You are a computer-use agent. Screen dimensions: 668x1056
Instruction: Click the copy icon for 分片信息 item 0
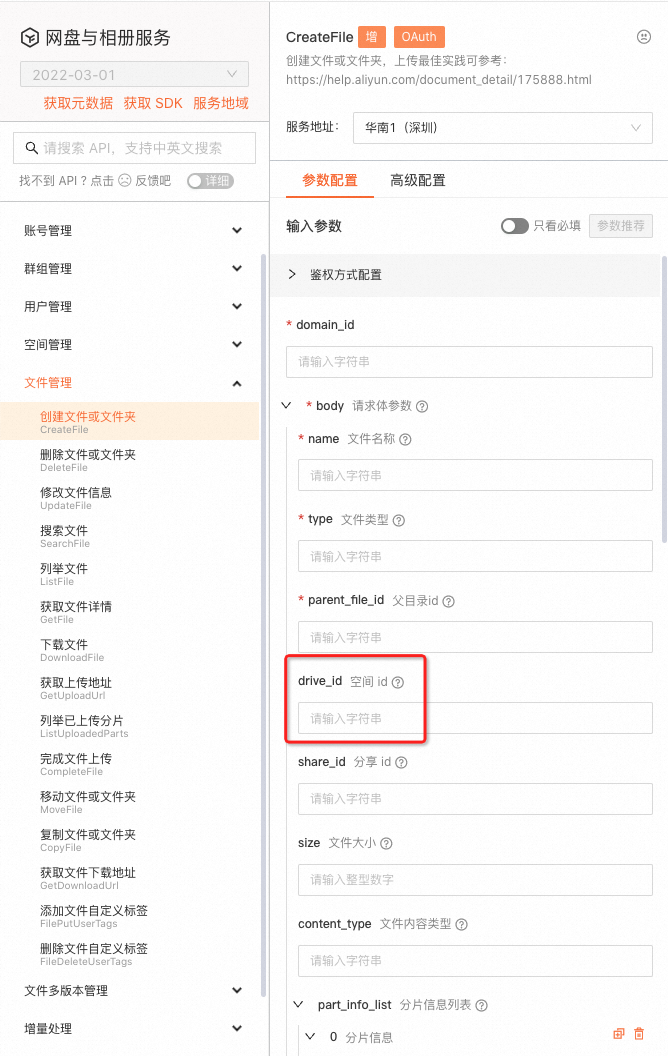tap(619, 1034)
